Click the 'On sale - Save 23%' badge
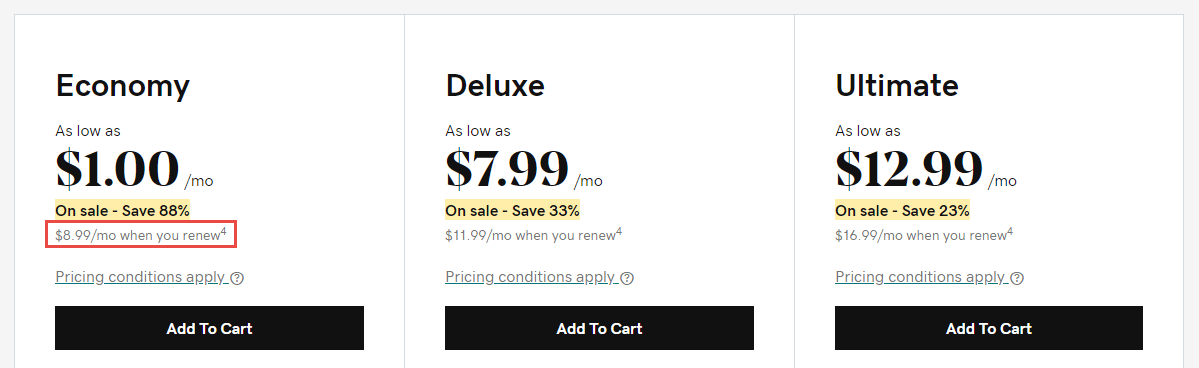Viewport: 1199px width, 368px height. coord(902,210)
